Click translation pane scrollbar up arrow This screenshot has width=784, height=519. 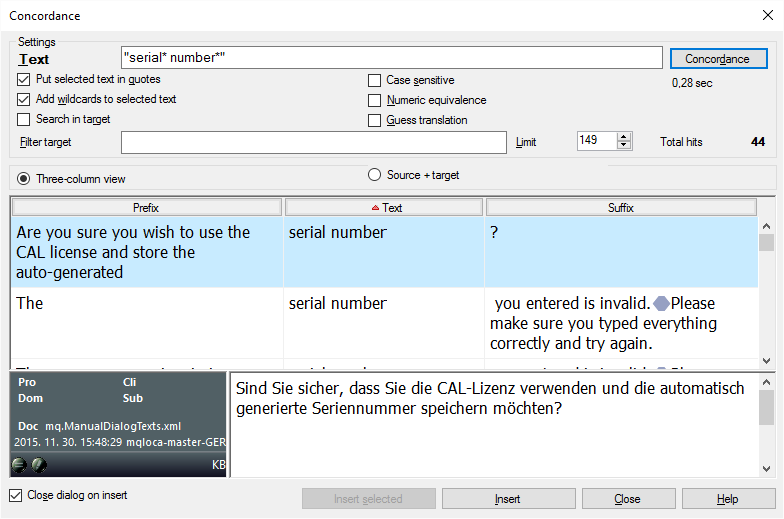766,382
